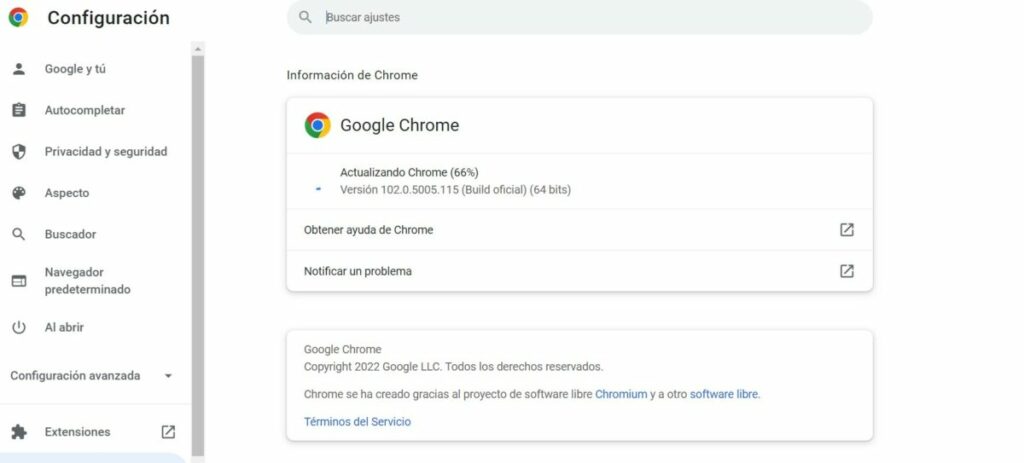Expand the Configuración avanzada section
Image resolution: width=1024 pixels, height=463 pixels.
91,375
